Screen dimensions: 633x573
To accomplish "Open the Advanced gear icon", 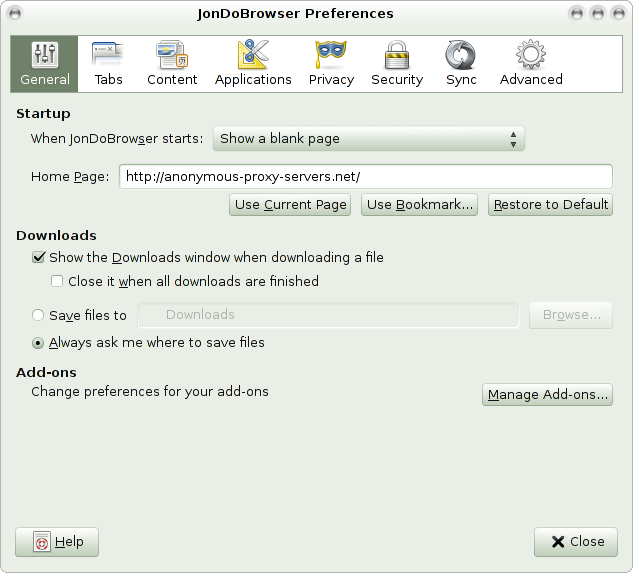I will [531, 55].
